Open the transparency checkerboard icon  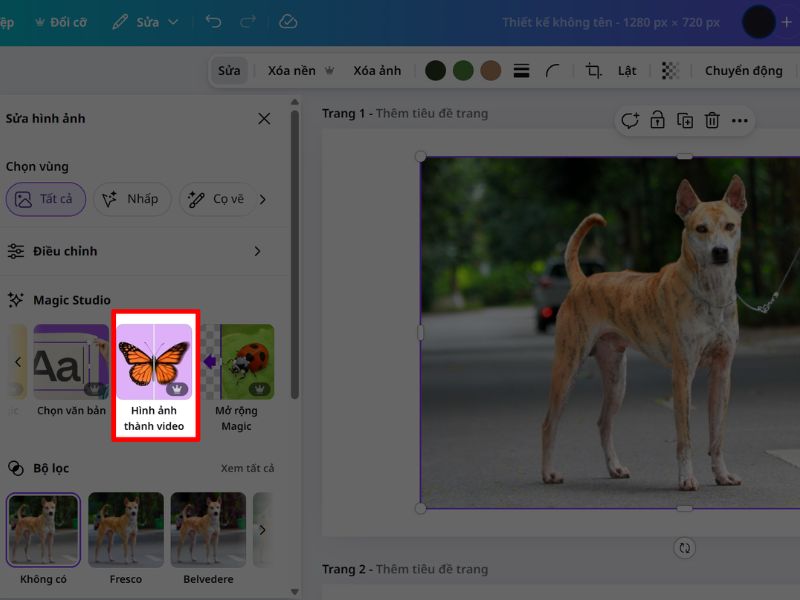(670, 71)
